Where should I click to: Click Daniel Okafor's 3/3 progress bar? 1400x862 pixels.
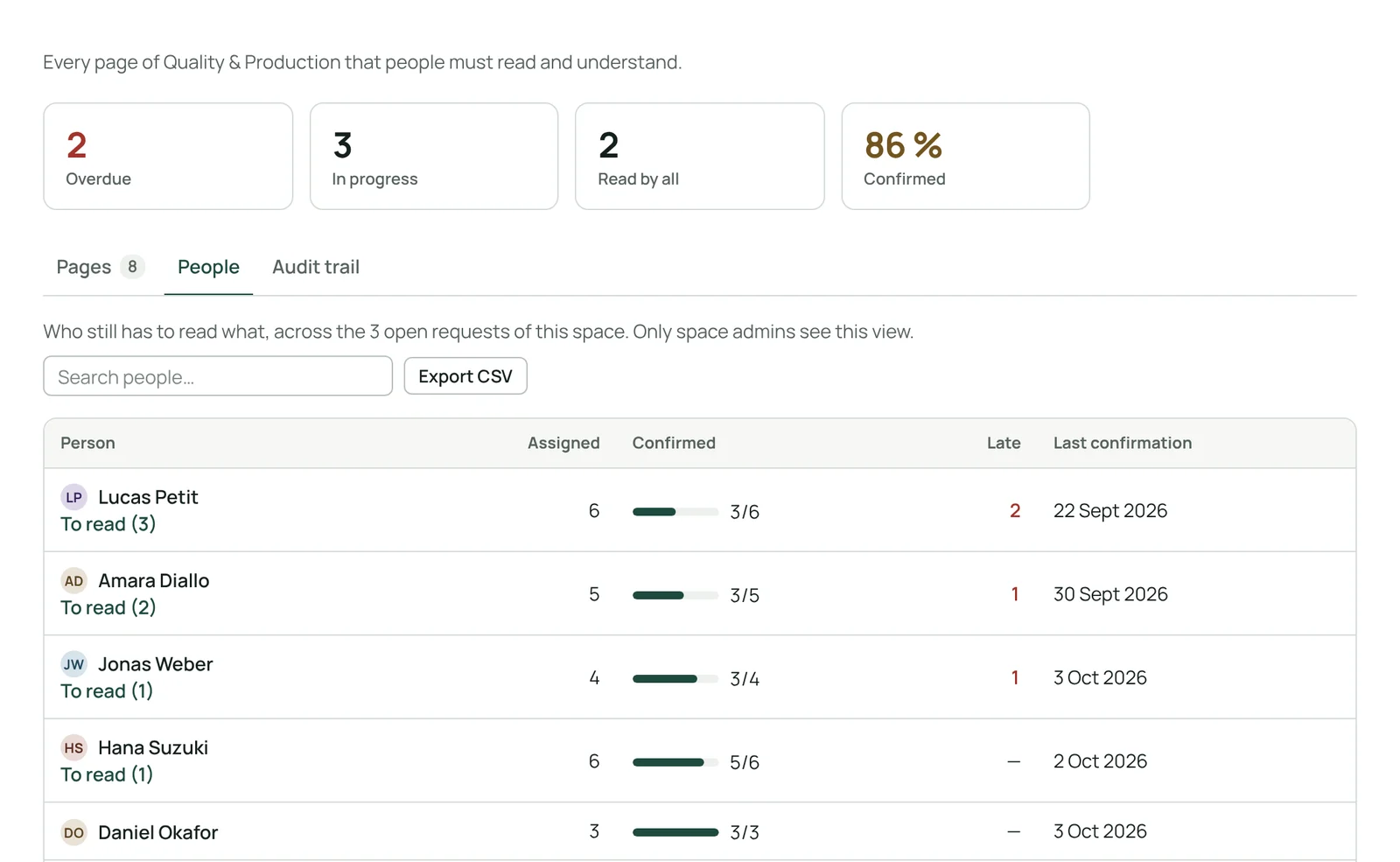[x=675, y=832]
